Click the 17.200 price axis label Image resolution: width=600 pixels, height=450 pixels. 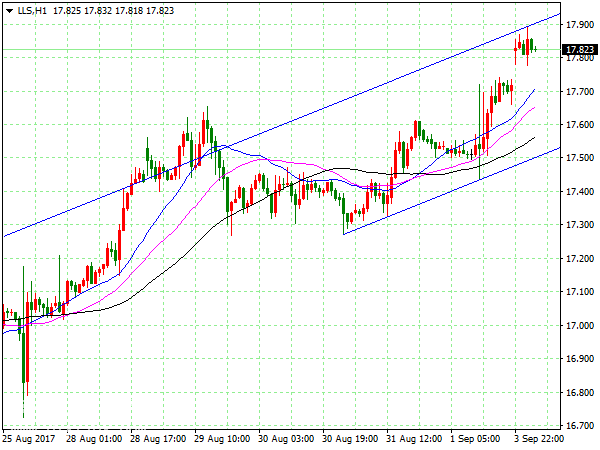[x=580, y=259]
